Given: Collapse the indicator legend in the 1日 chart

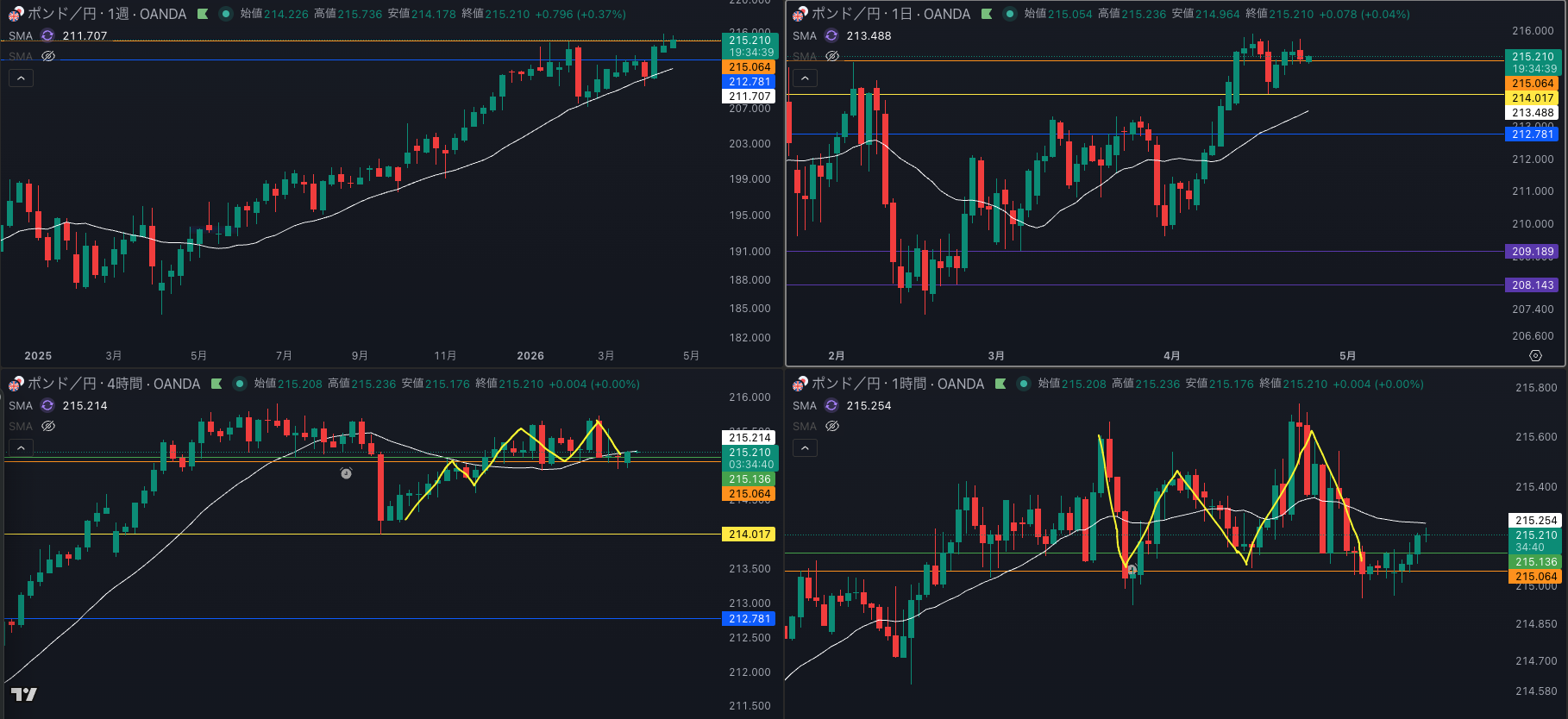Looking at the screenshot, I should coord(805,78).
